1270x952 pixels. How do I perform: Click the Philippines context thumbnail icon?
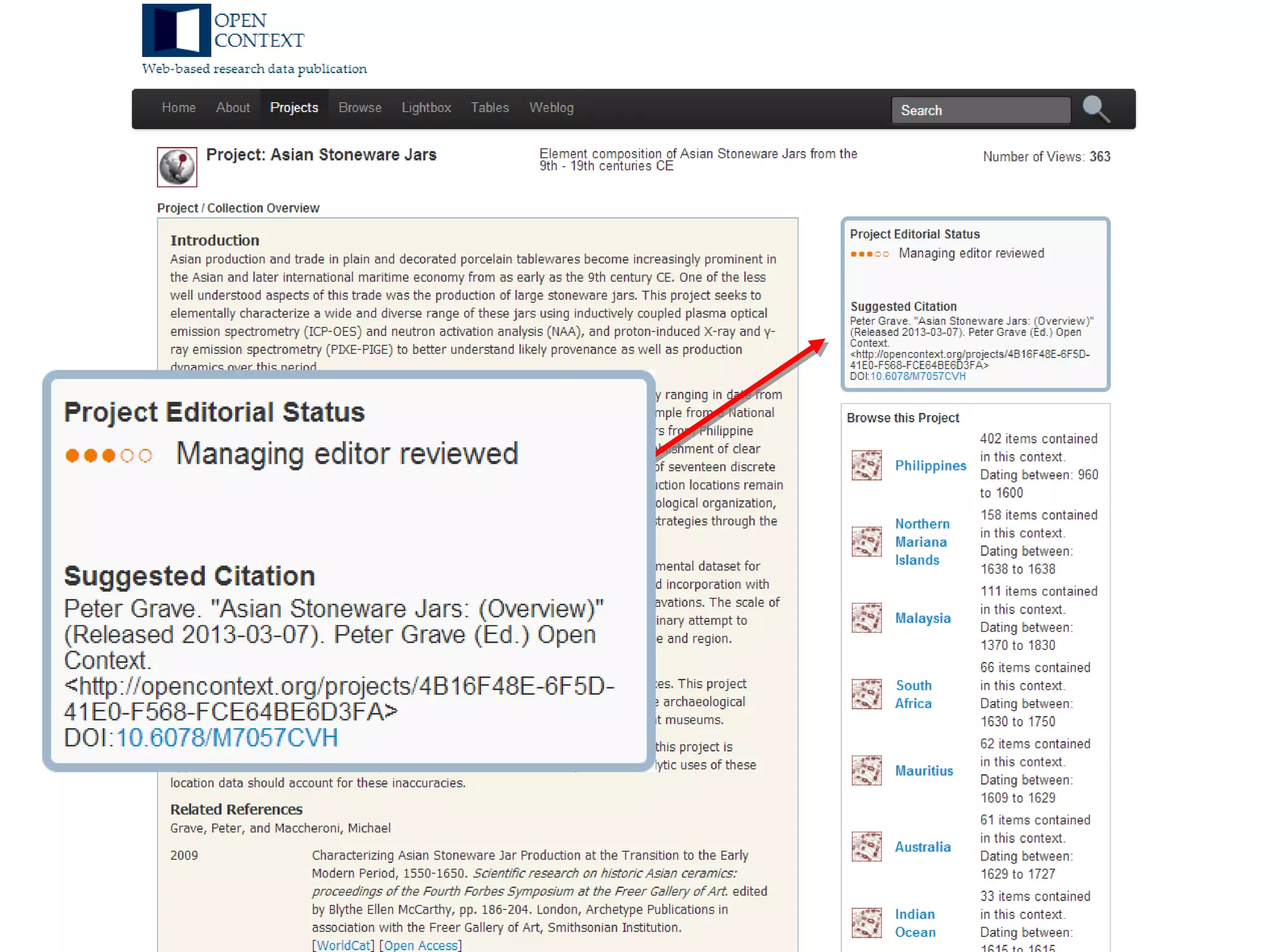point(866,465)
